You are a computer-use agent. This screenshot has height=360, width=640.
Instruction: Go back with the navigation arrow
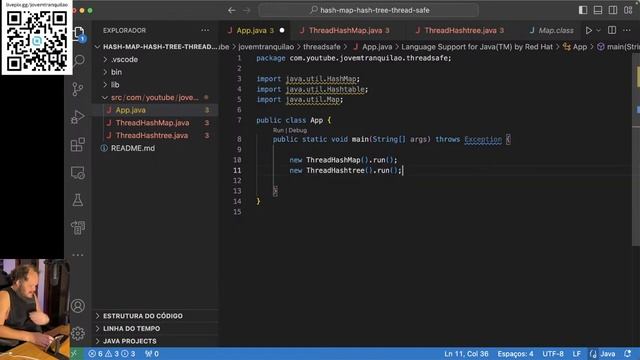pyautogui.click(x=232, y=10)
